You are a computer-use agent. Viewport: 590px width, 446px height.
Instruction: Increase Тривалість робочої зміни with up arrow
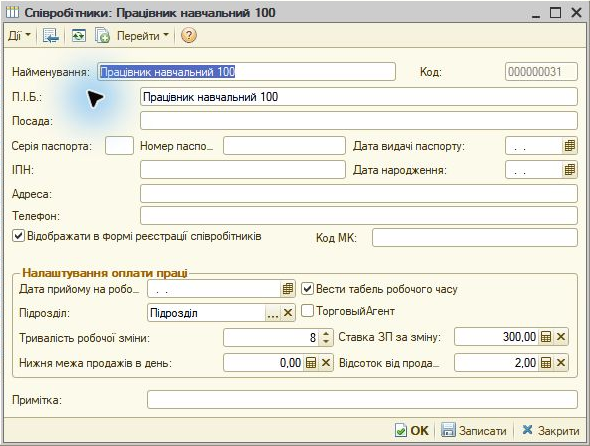click(x=326, y=333)
